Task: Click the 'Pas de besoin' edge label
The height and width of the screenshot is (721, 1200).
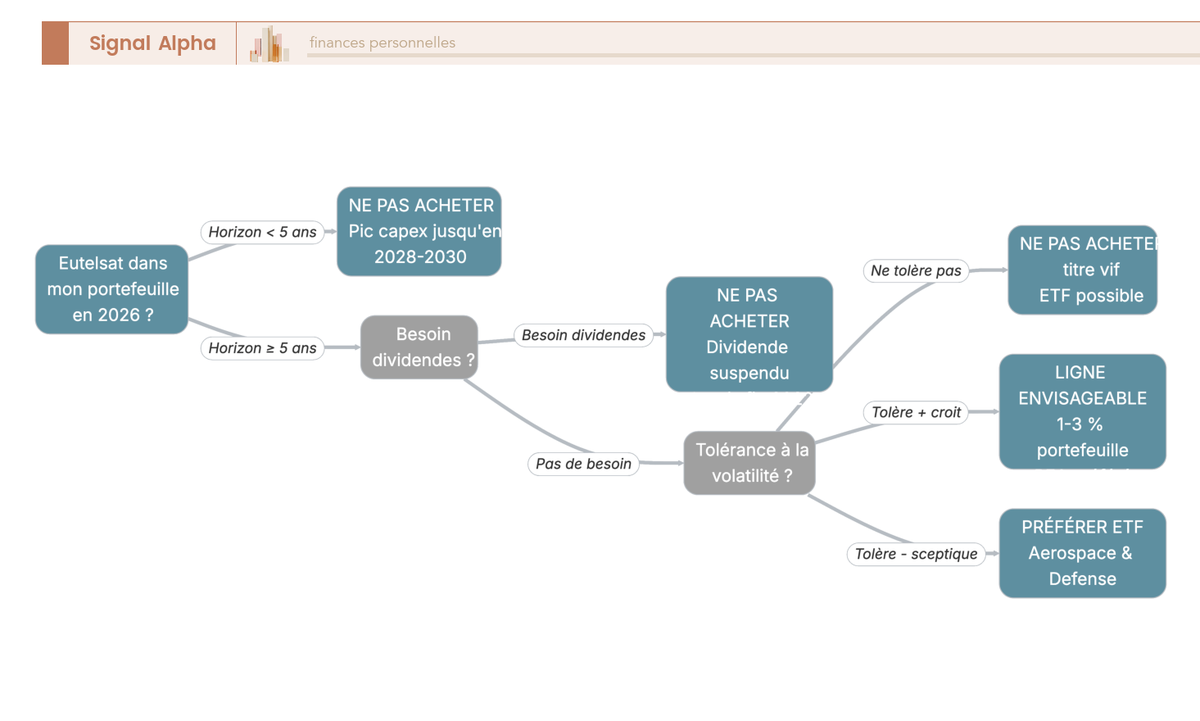Action: [584, 463]
